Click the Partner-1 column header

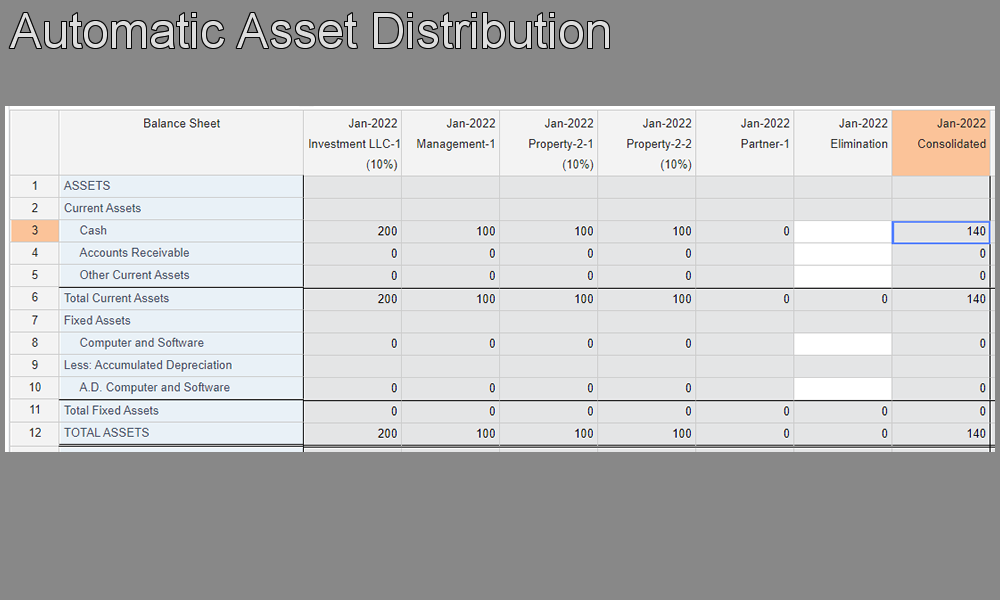(x=745, y=143)
